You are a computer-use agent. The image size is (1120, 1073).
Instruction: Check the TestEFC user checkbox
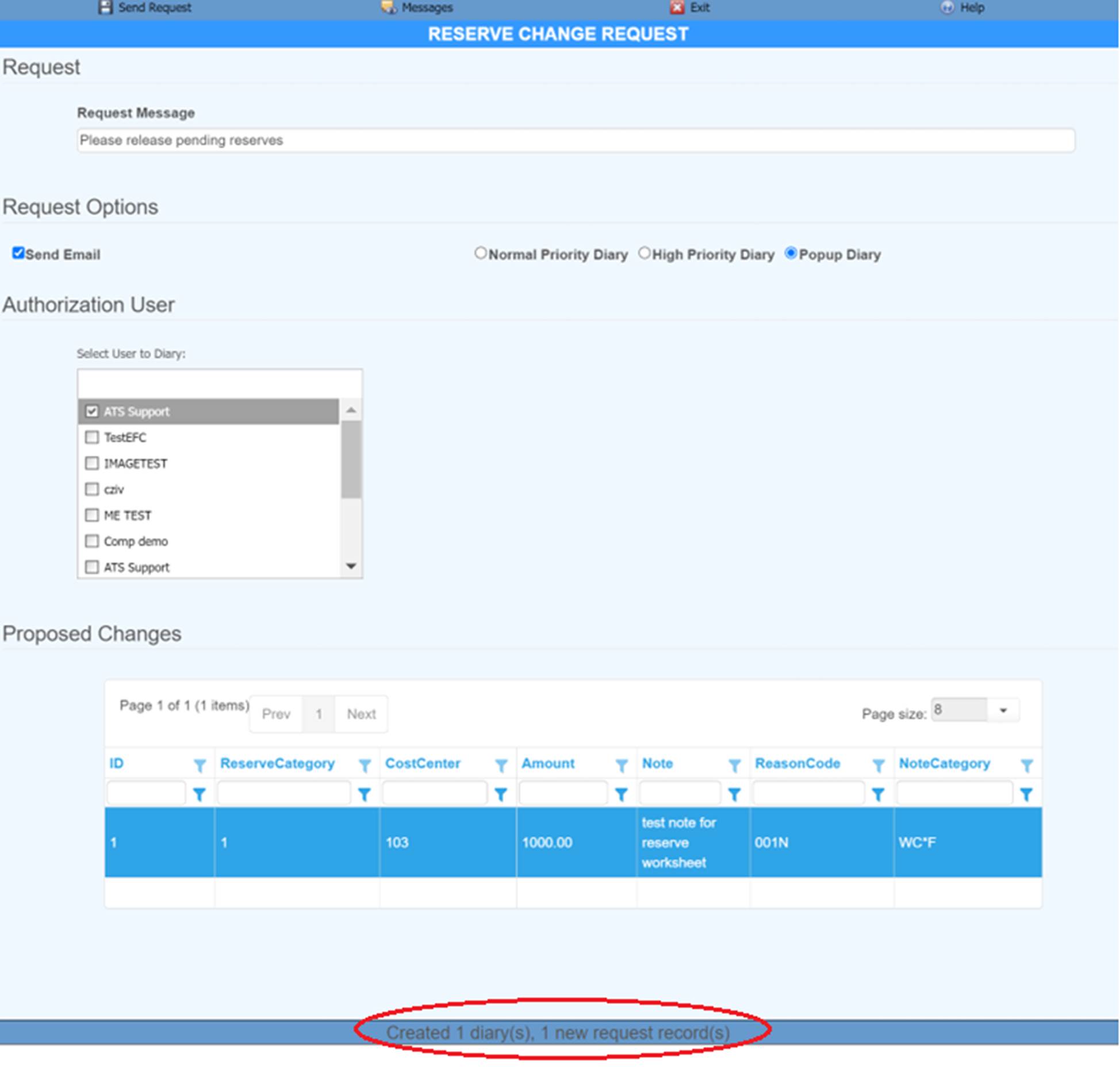91,437
